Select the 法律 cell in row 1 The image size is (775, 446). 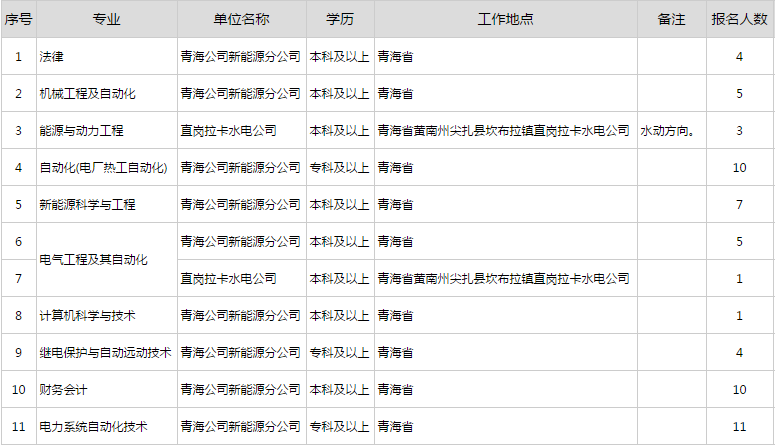point(50,57)
